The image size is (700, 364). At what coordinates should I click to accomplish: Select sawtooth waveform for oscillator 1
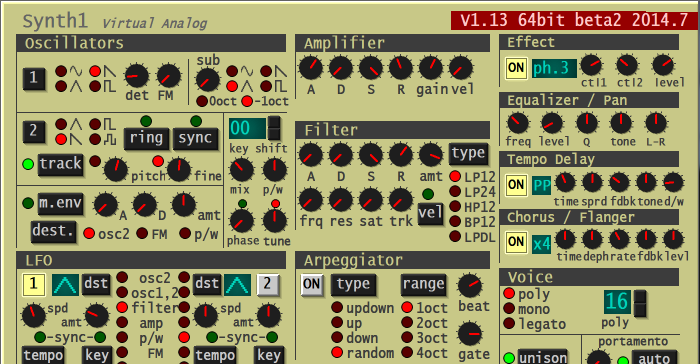tap(95, 71)
